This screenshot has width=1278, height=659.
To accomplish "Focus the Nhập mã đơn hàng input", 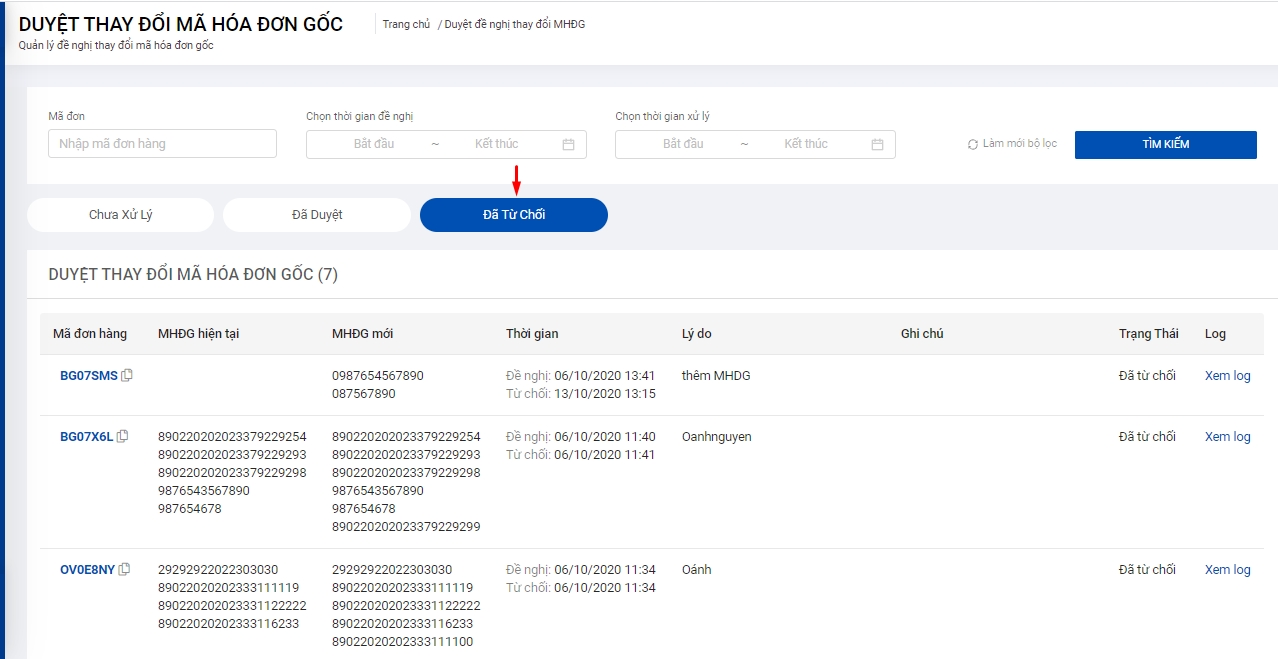I will [x=162, y=144].
